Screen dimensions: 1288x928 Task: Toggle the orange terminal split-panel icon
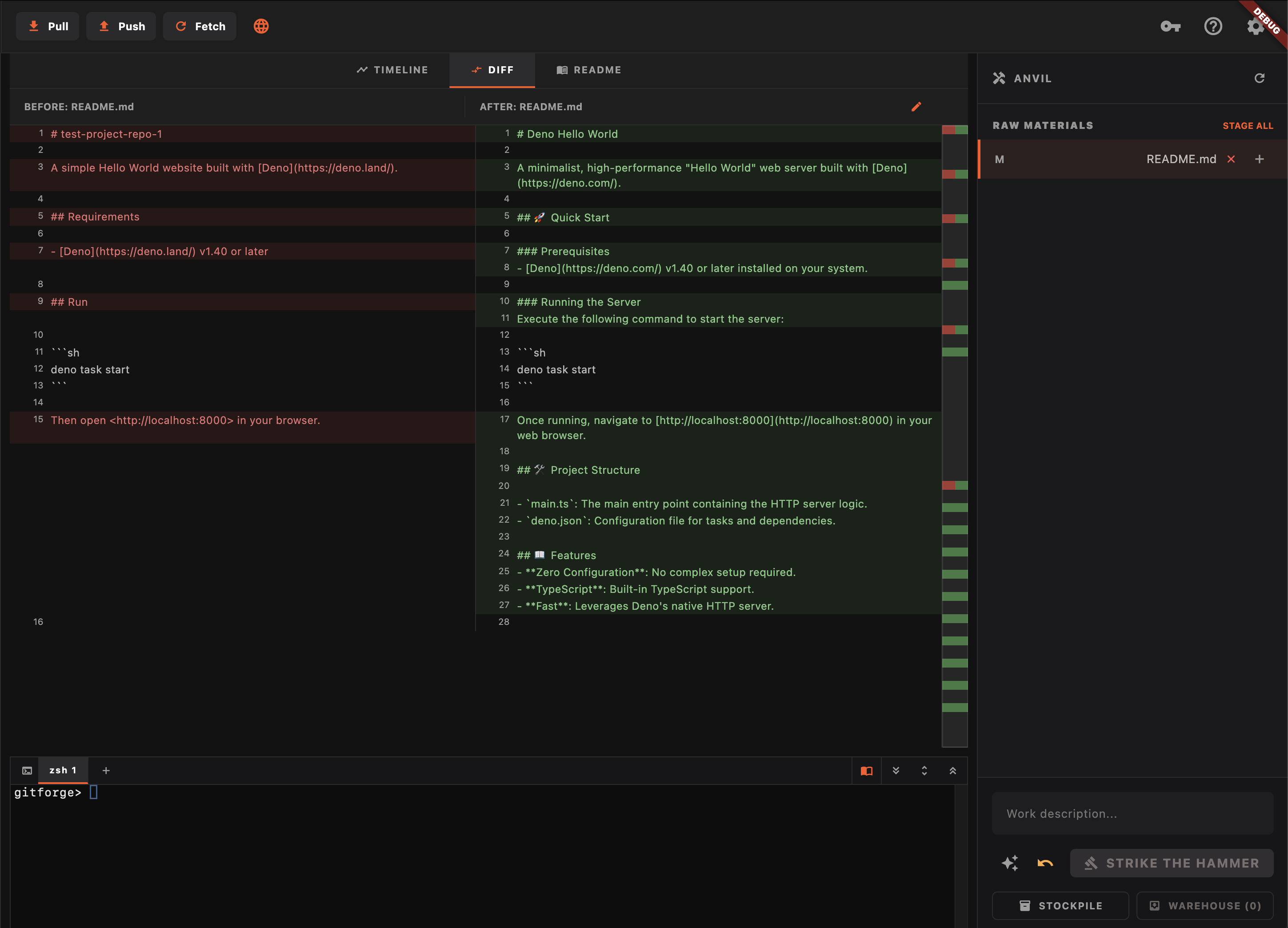[867, 771]
